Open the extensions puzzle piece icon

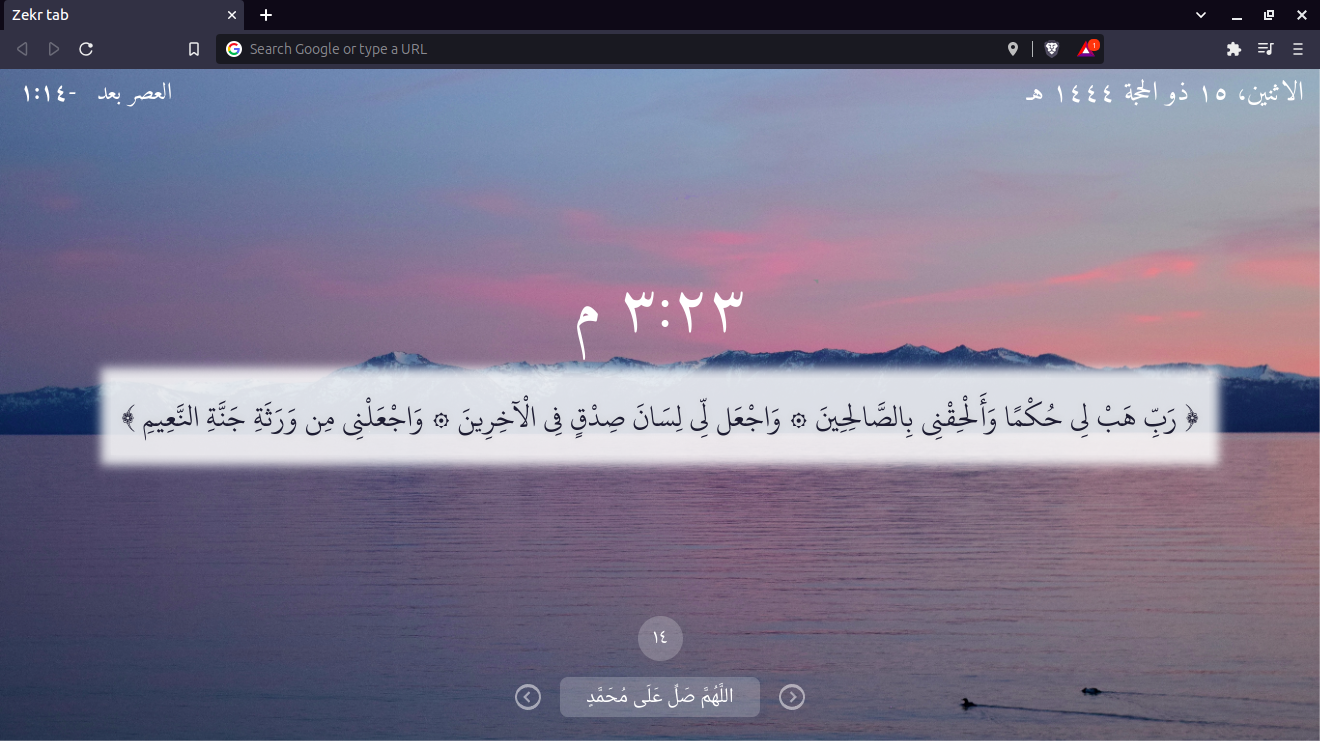(x=1234, y=48)
